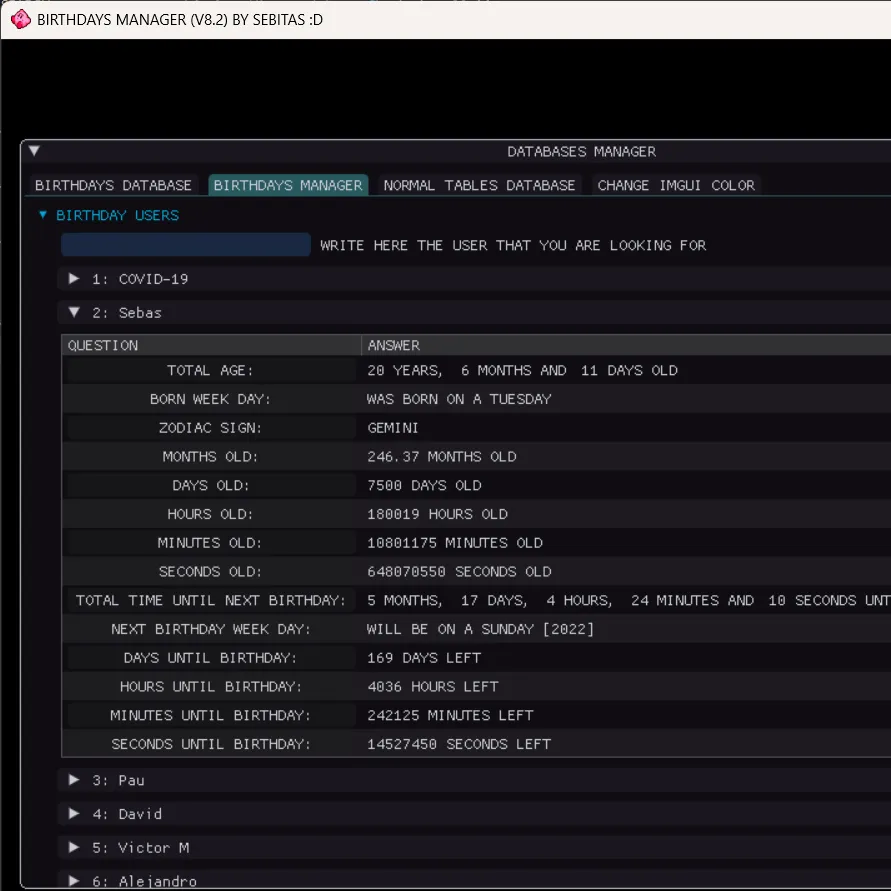The height and width of the screenshot is (891, 891).
Task: Expand the 6: Alejandro user entry
Action: (x=74, y=881)
